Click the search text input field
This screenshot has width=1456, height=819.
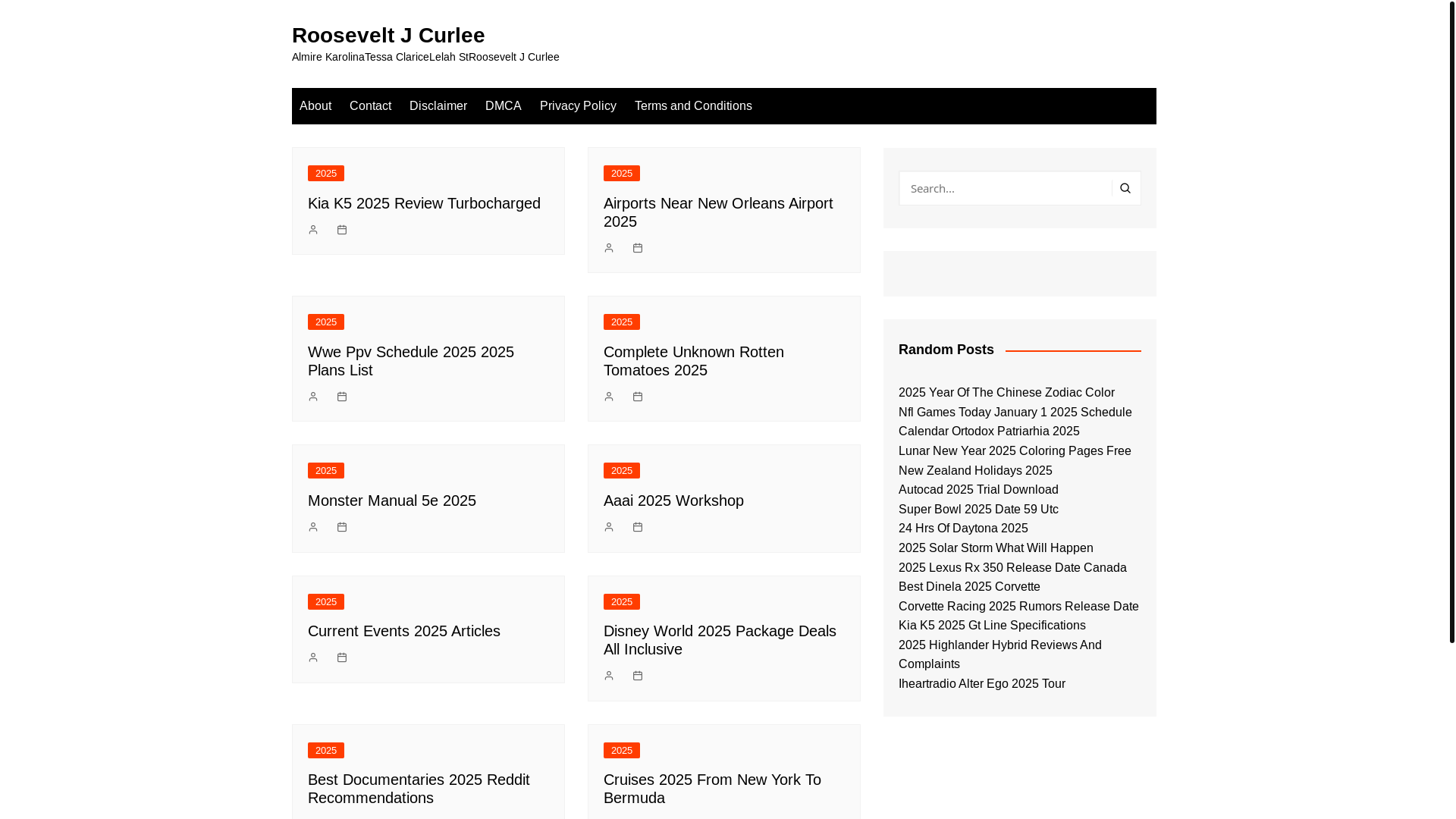point(1006,188)
